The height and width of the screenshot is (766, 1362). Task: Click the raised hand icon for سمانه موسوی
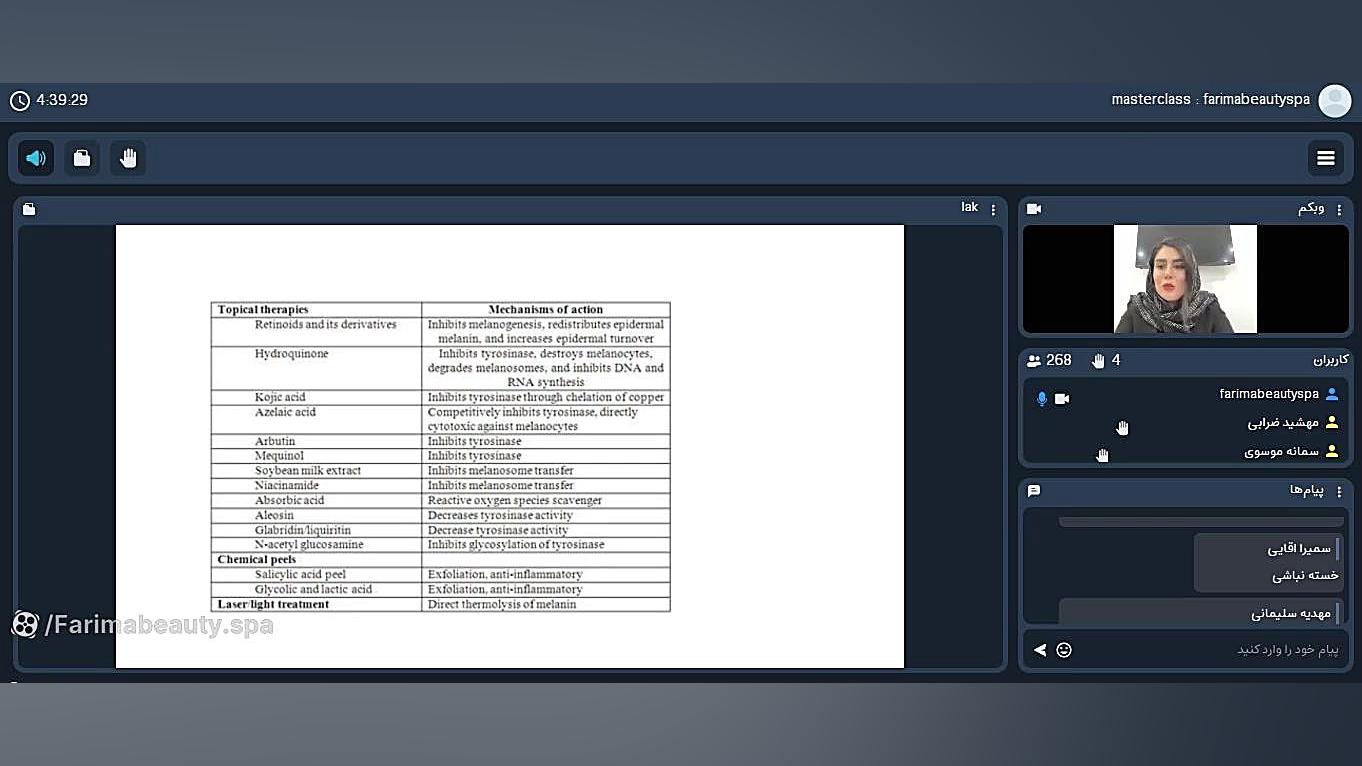tap(1102, 456)
